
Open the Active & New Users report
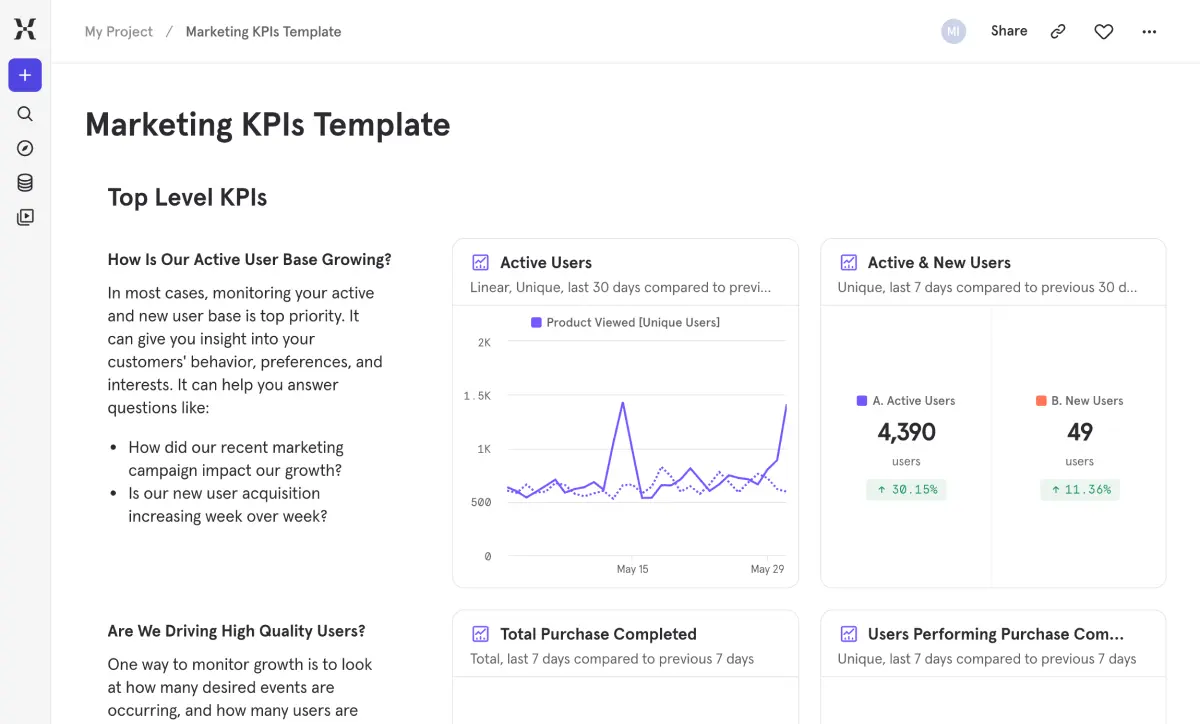[x=938, y=263]
